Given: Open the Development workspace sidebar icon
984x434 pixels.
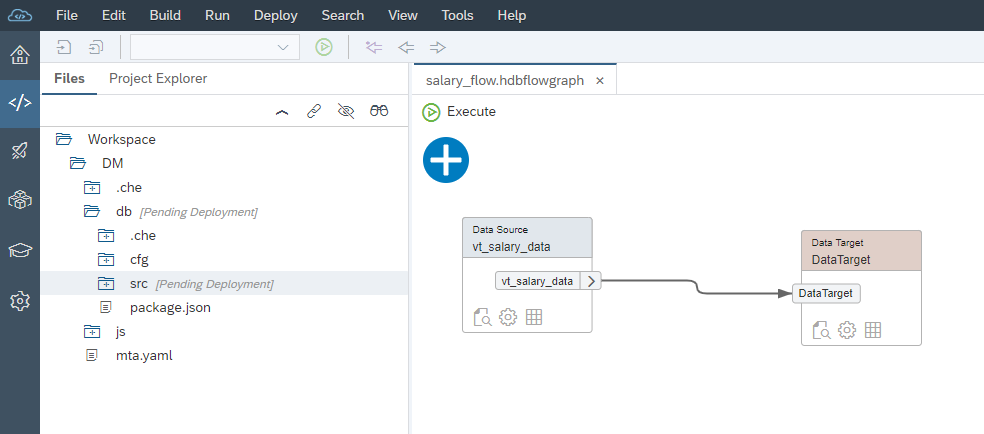Looking at the screenshot, I should pyautogui.click(x=20, y=103).
